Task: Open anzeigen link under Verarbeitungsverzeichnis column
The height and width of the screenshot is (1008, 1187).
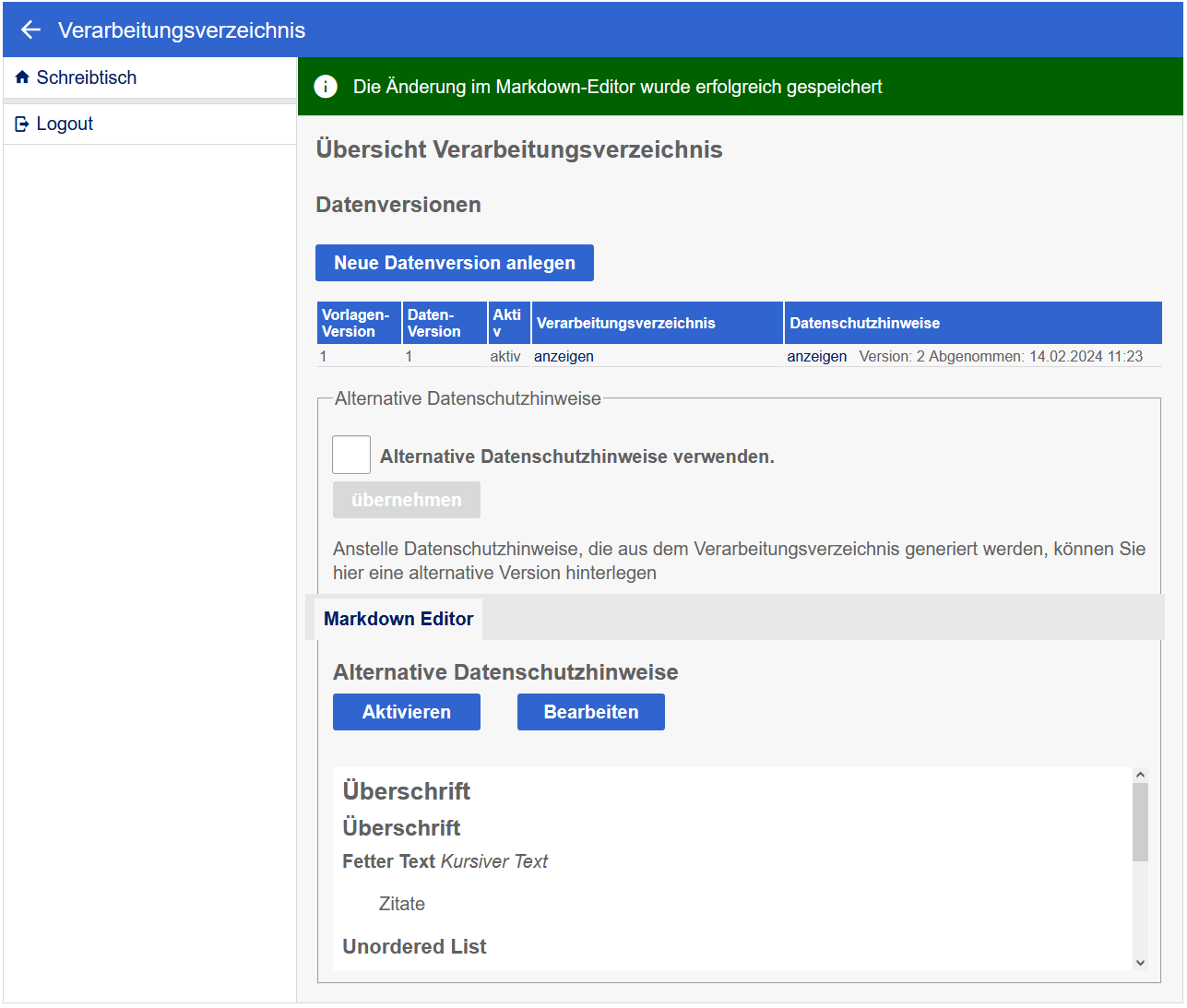Action: 564,357
